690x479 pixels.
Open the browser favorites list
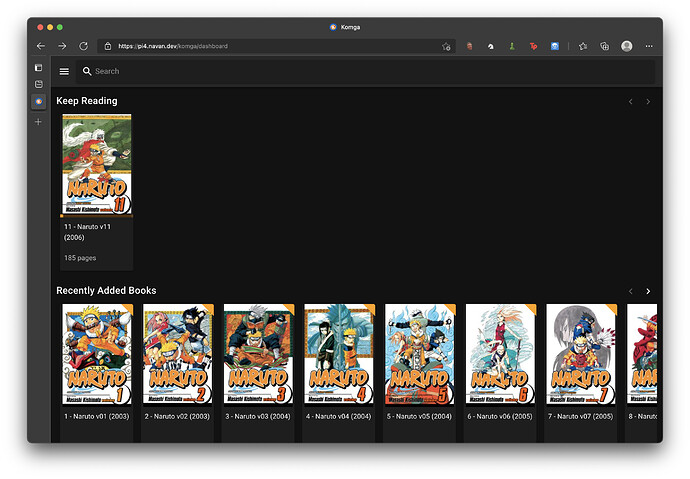pos(583,46)
